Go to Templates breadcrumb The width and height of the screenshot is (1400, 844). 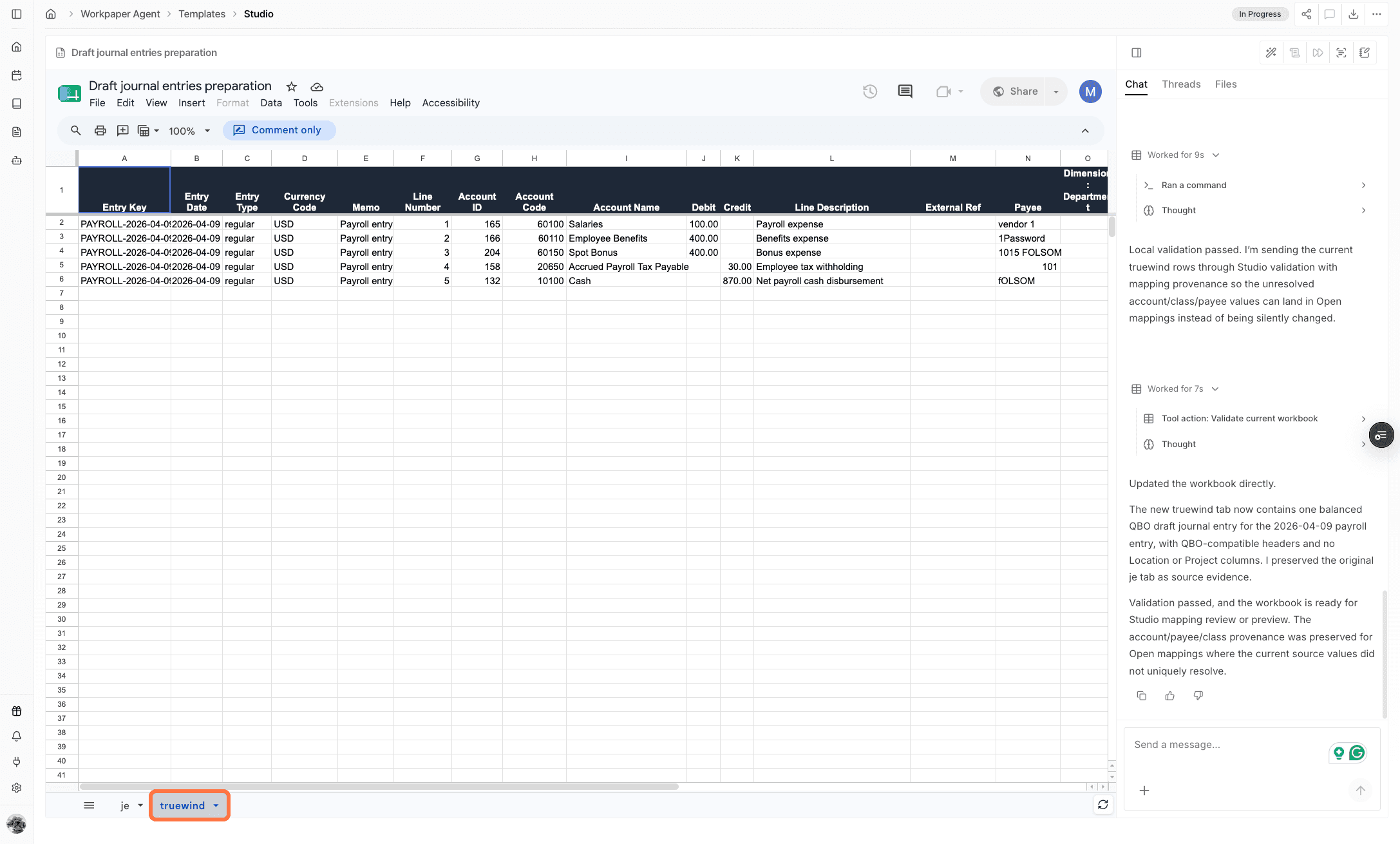pyautogui.click(x=202, y=14)
